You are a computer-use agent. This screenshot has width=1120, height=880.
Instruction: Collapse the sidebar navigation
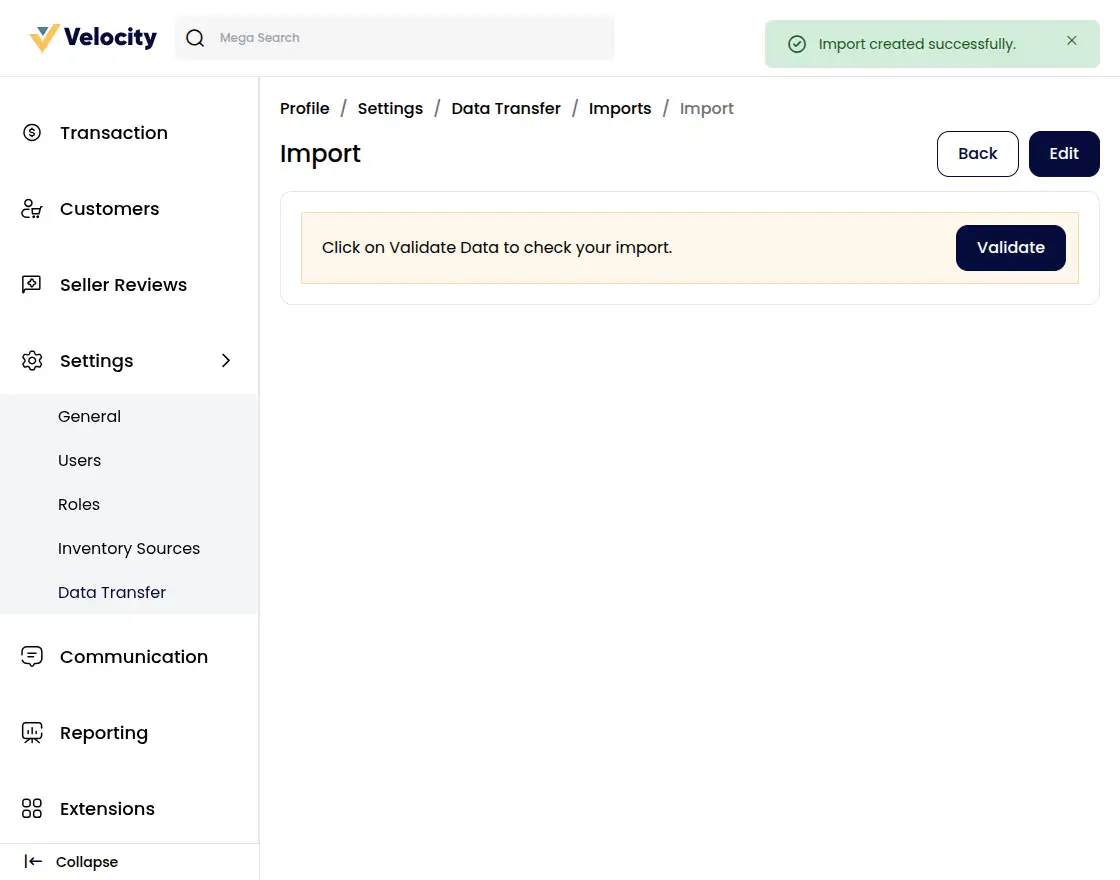coord(72,862)
